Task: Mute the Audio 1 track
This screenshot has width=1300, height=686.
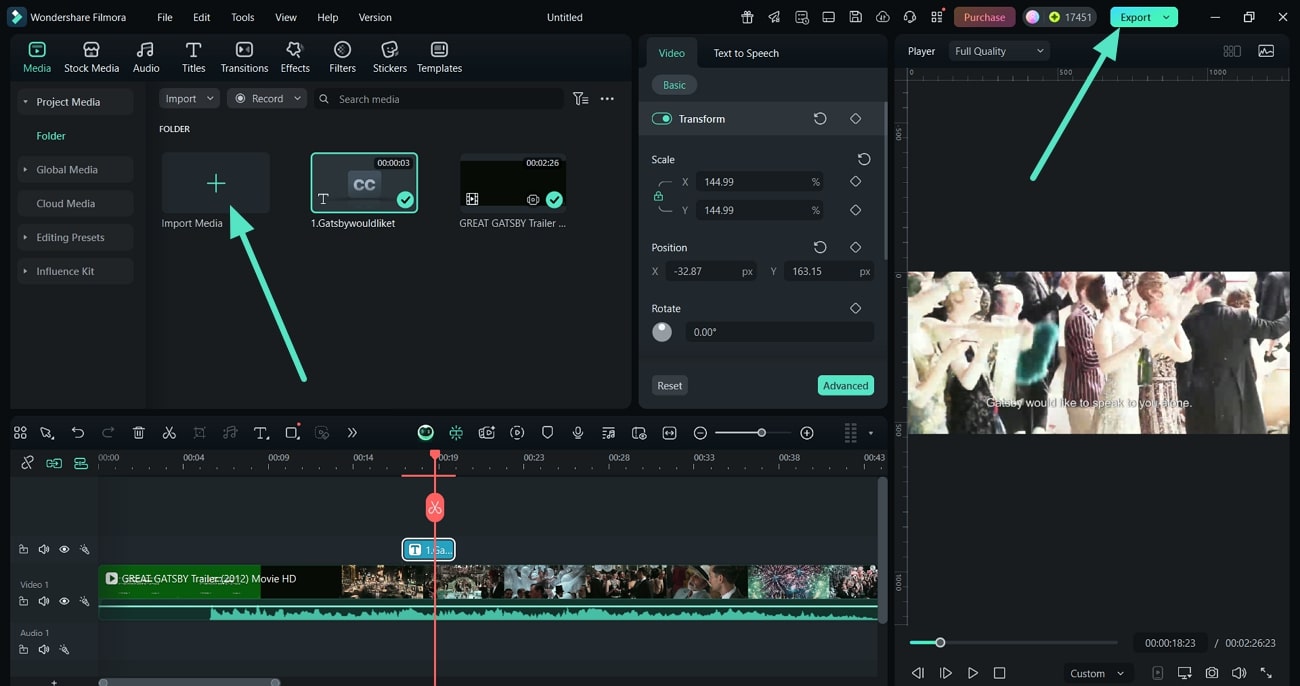Action: pyautogui.click(x=44, y=649)
